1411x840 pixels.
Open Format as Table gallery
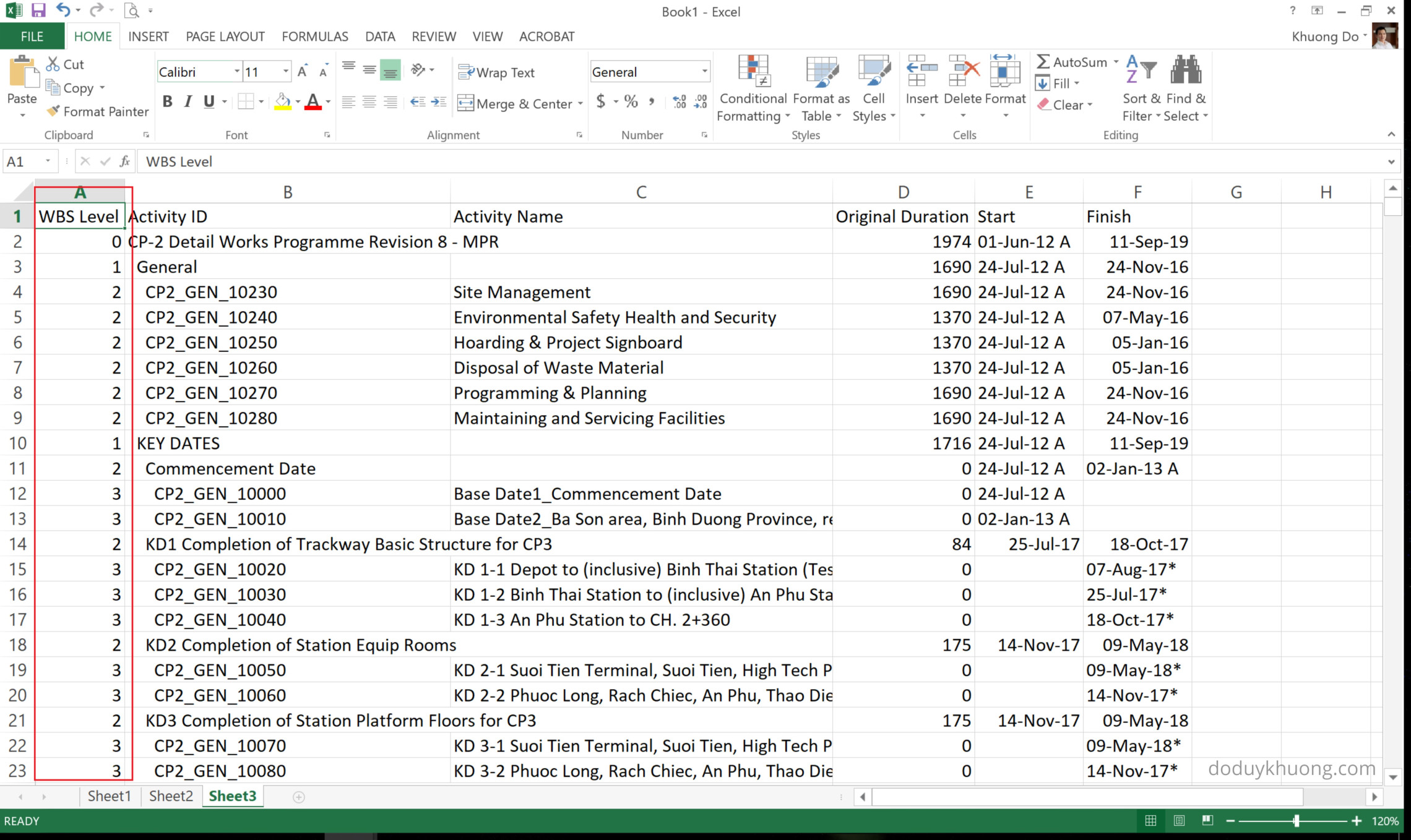(x=821, y=89)
